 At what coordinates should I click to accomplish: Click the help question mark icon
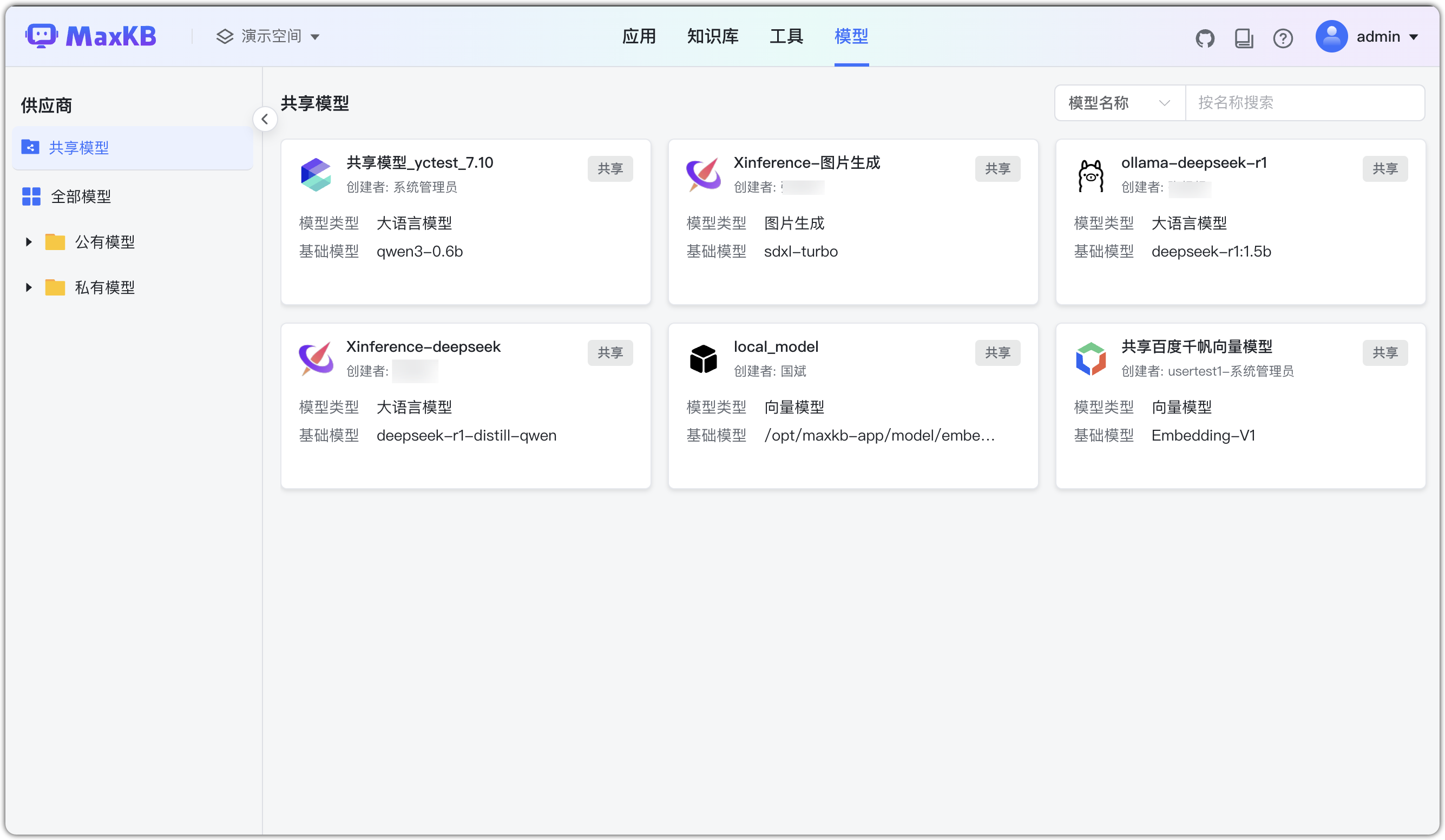pyautogui.click(x=1283, y=38)
